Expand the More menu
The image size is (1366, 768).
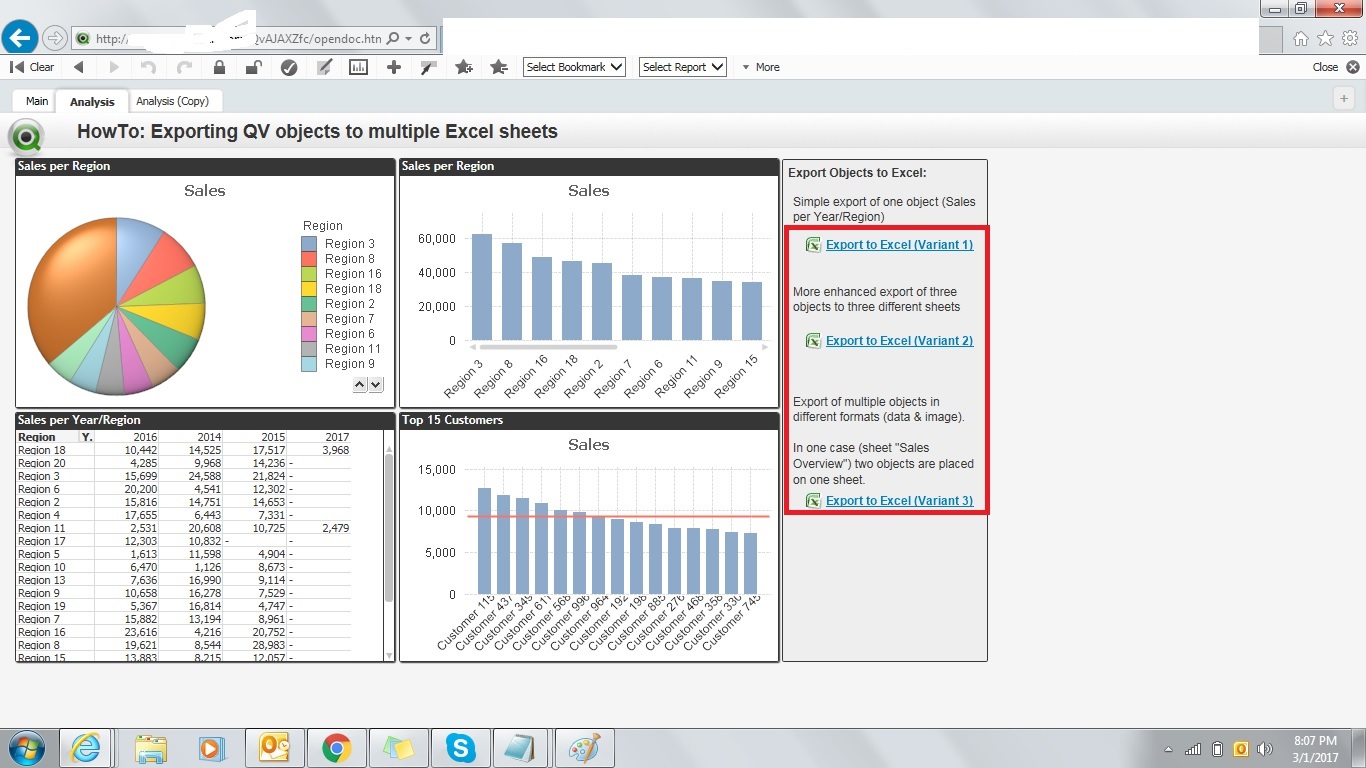(x=761, y=67)
